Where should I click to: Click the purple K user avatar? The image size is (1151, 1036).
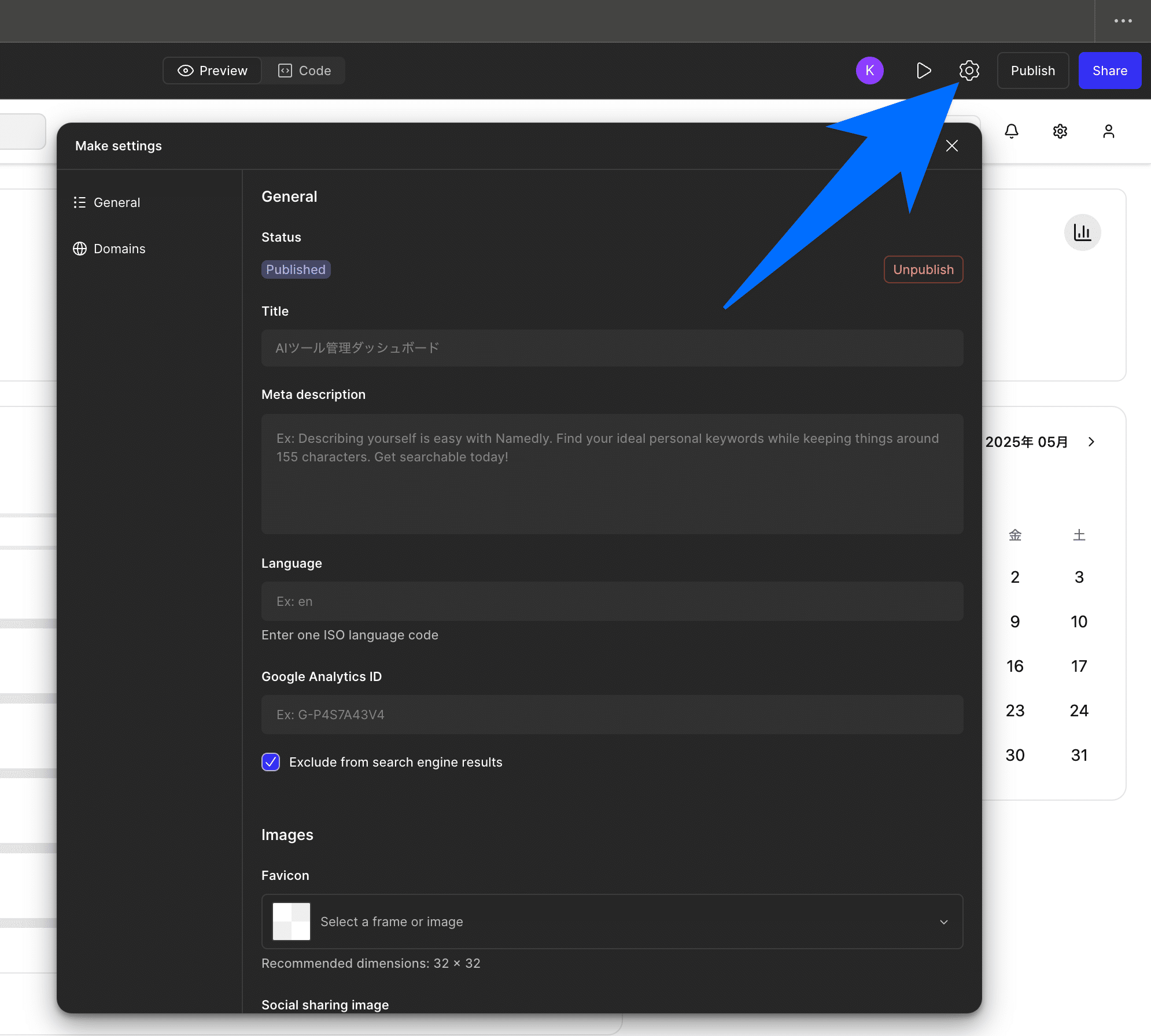(869, 71)
